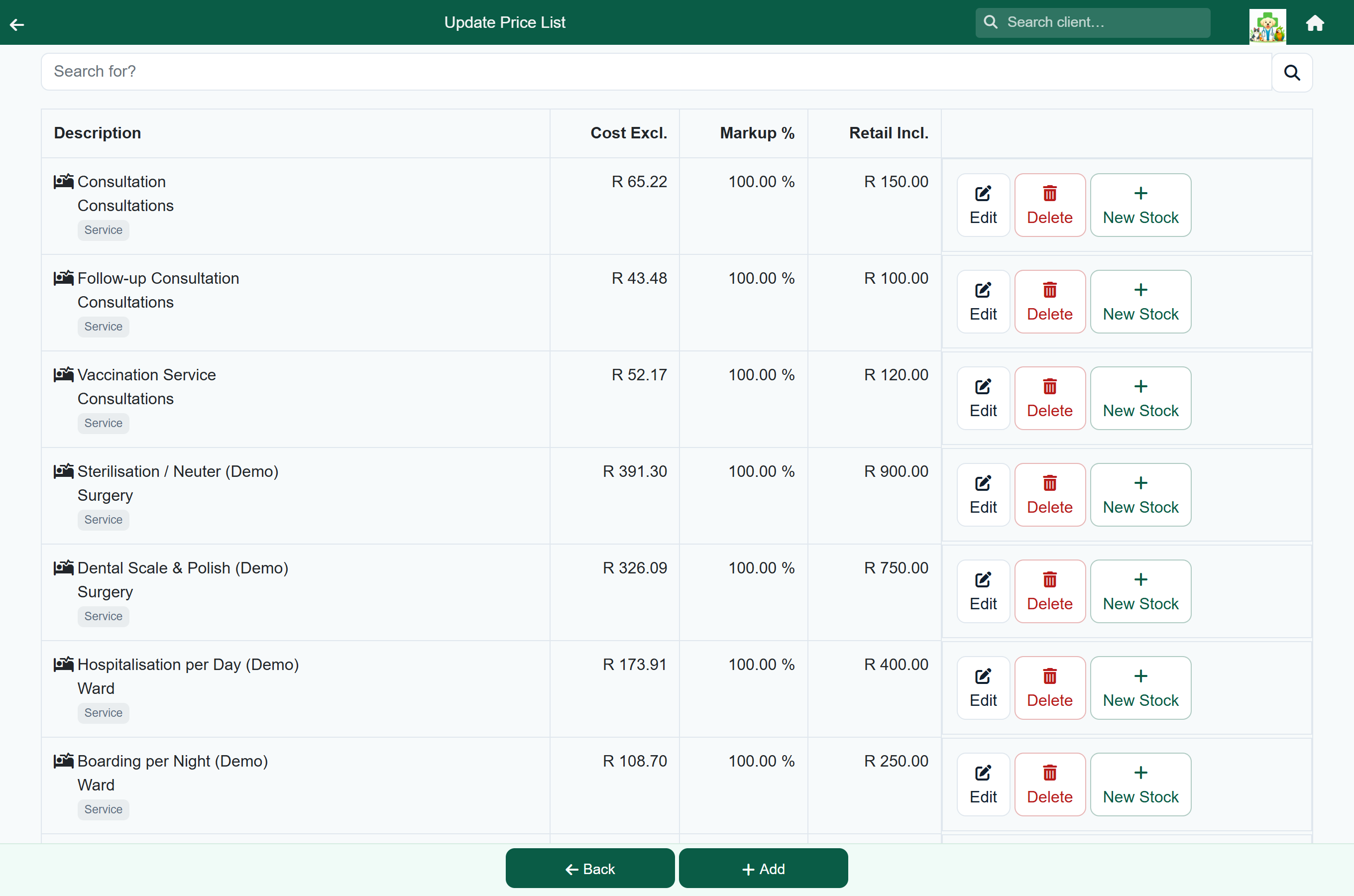The width and height of the screenshot is (1354, 896).
Task: Click the R 391.30 cost value
Action: tap(635, 471)
